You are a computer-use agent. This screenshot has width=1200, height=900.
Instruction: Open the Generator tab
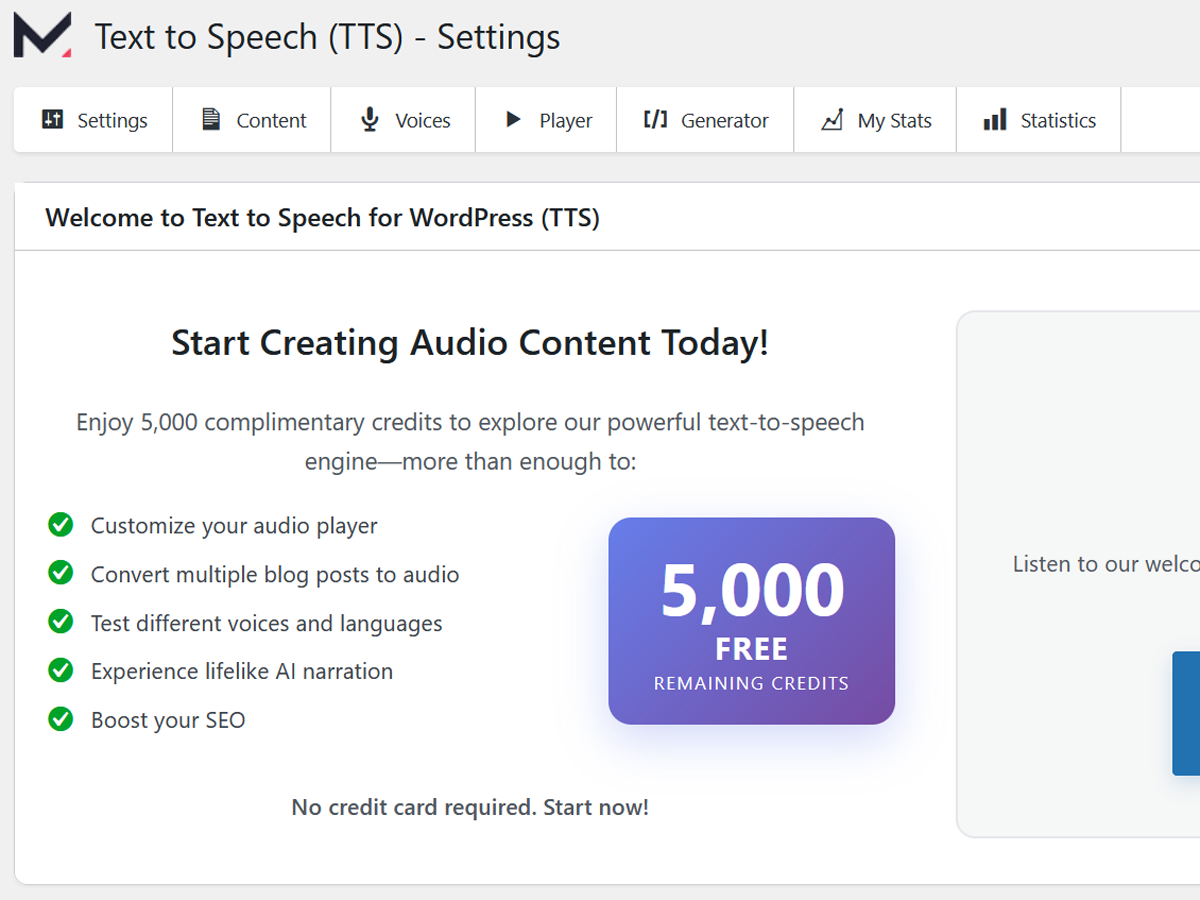pos(706,120)
